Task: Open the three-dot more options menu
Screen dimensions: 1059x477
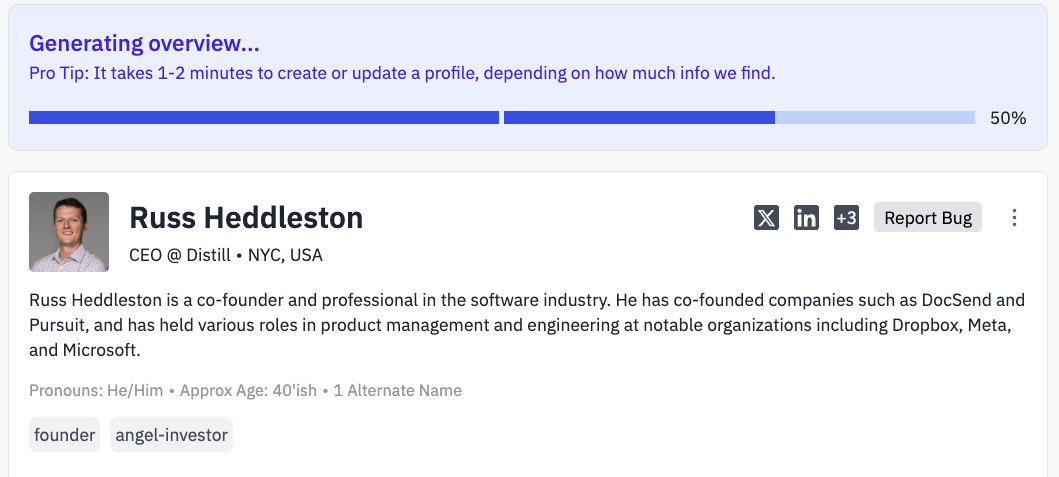Action: 1014,218
